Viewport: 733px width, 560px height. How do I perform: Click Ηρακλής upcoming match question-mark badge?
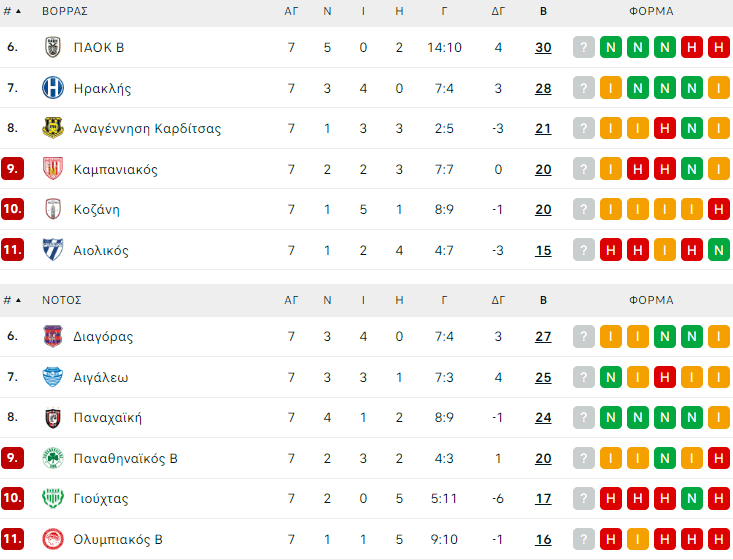point(583,88)
